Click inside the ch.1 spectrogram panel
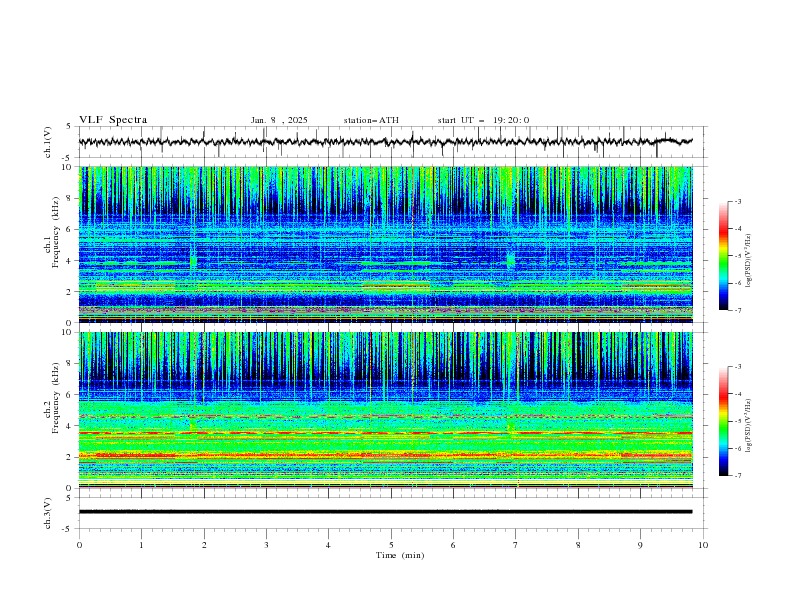Screen dimensions: 792x612 pyautogui.click(x=385, y=244)
